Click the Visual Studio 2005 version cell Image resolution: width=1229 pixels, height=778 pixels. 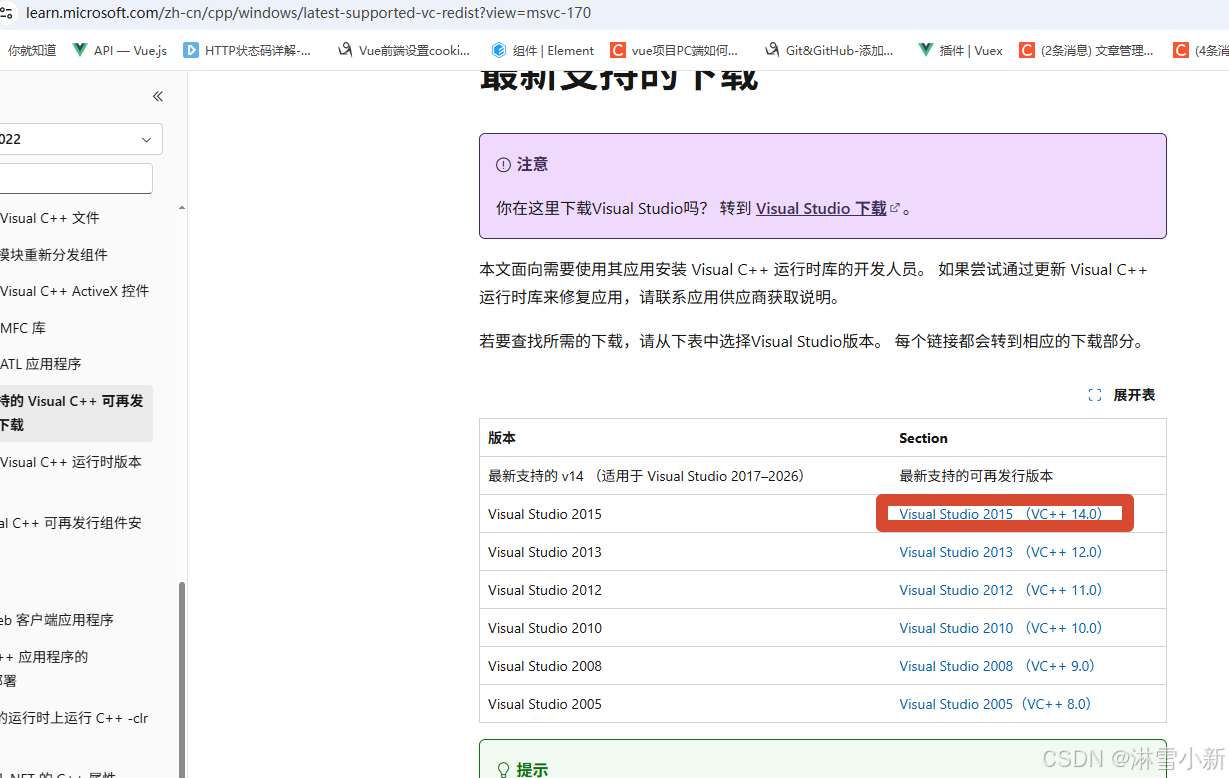click(685, 704)
